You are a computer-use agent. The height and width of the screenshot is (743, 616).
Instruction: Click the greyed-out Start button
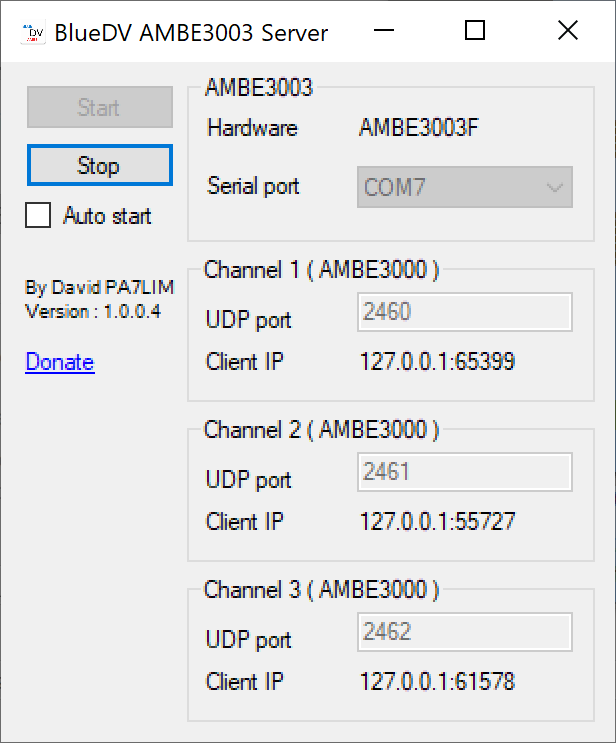pos(99,108)
